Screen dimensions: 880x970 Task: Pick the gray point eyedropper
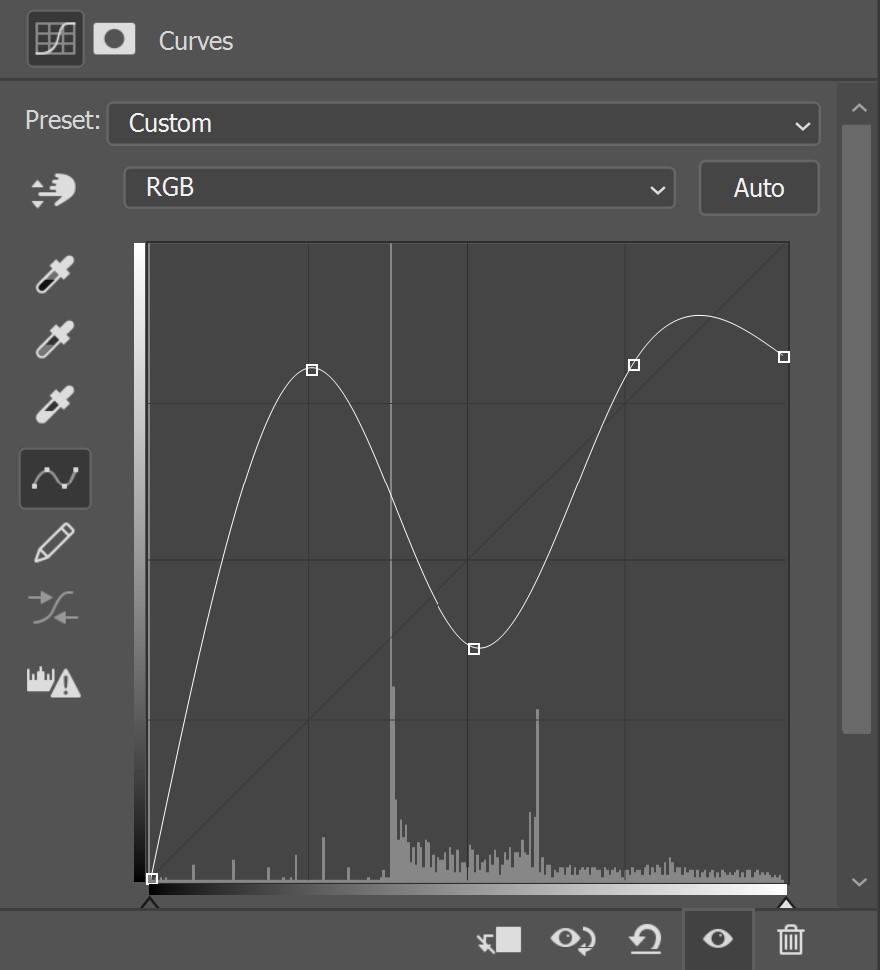[54, 339]
